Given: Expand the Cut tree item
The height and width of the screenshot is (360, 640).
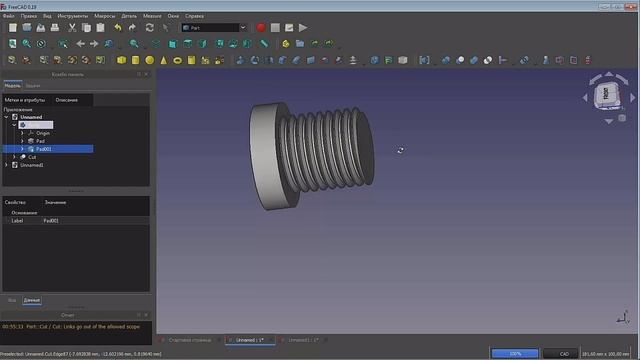Looking at the screenshot, I should 14,157.
